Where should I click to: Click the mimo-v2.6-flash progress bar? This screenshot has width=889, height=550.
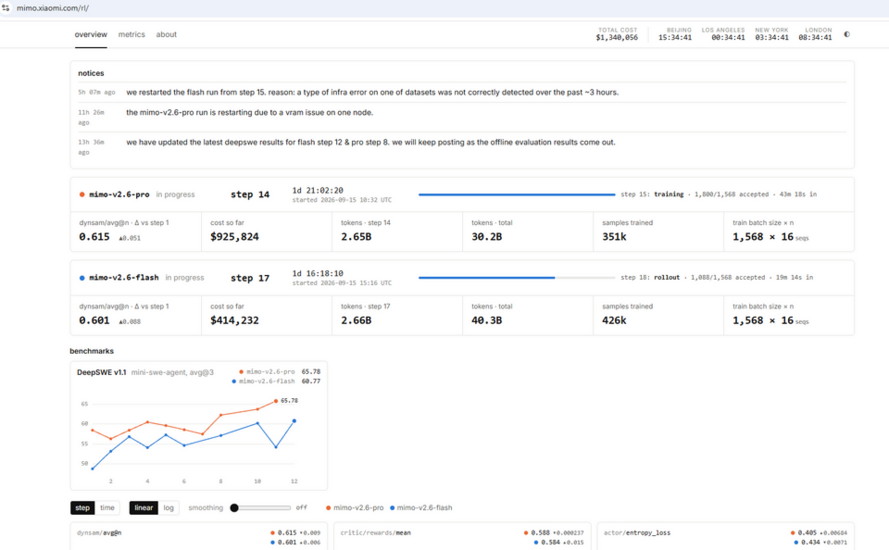pyautogui.click(x=517, y=278)
